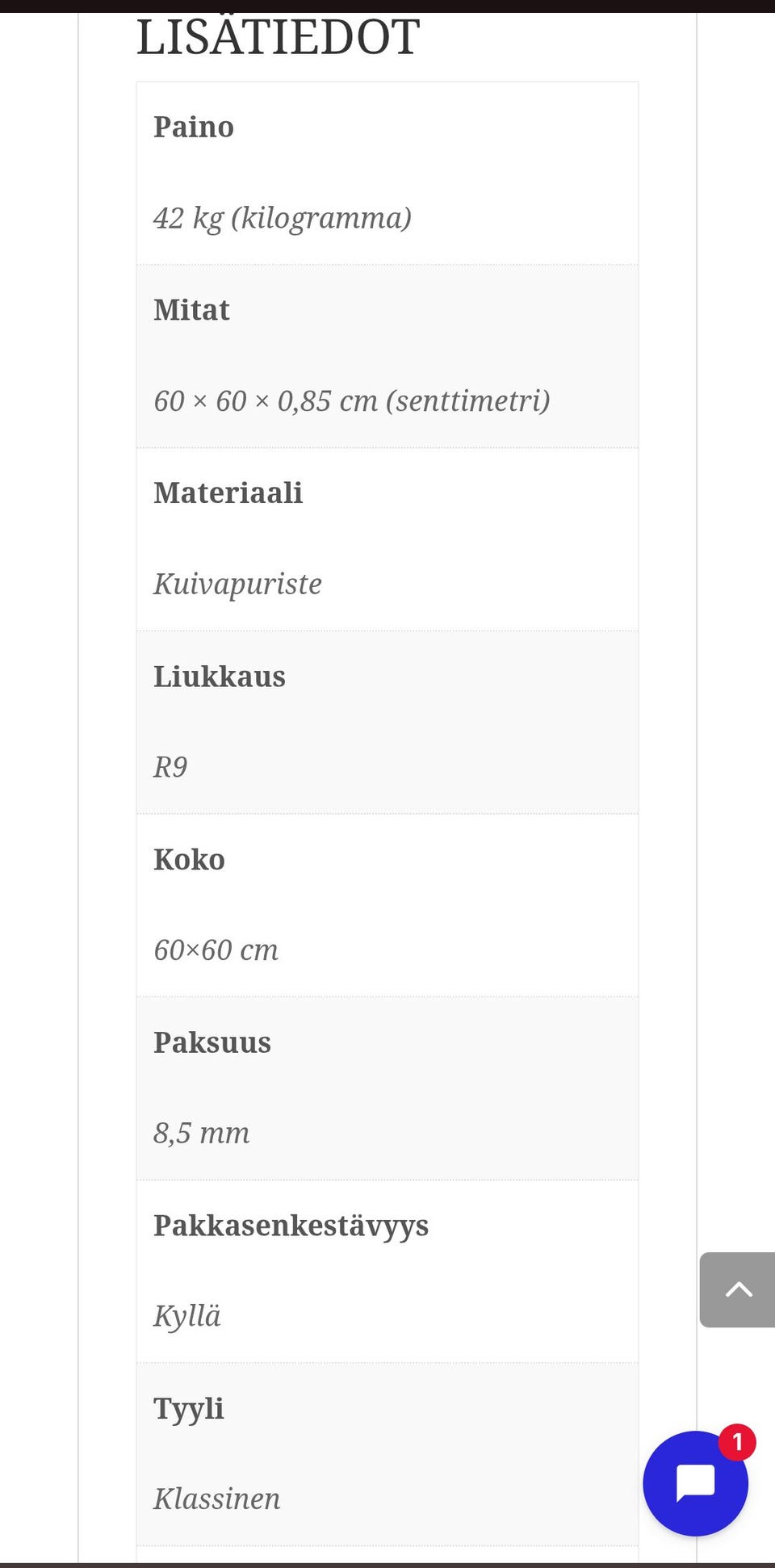
Task: Click the Mitat row label
Action: tap(191, 310)
